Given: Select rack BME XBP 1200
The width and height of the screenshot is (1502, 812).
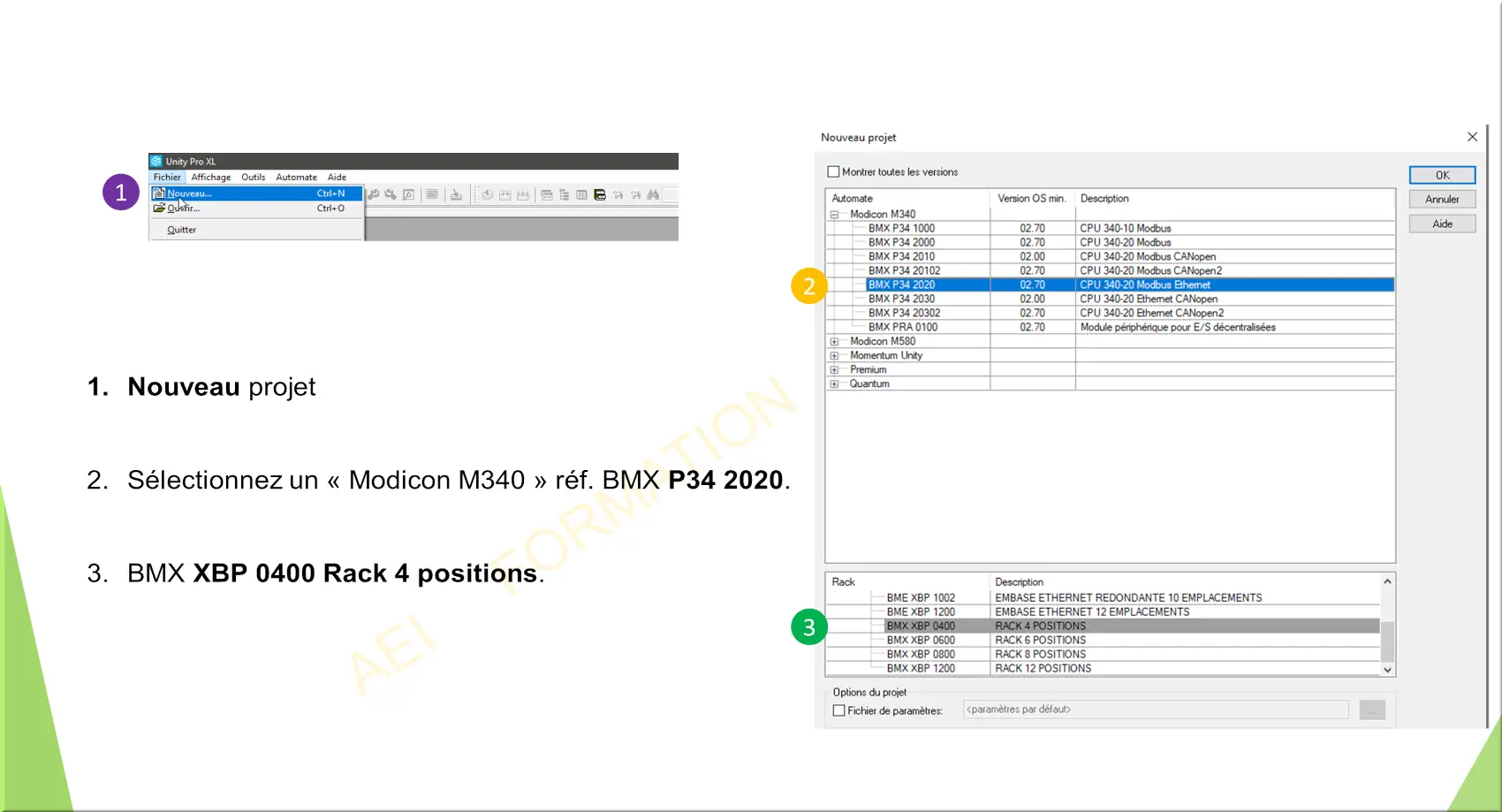Looking at the screenshot, I should (921, 612).
